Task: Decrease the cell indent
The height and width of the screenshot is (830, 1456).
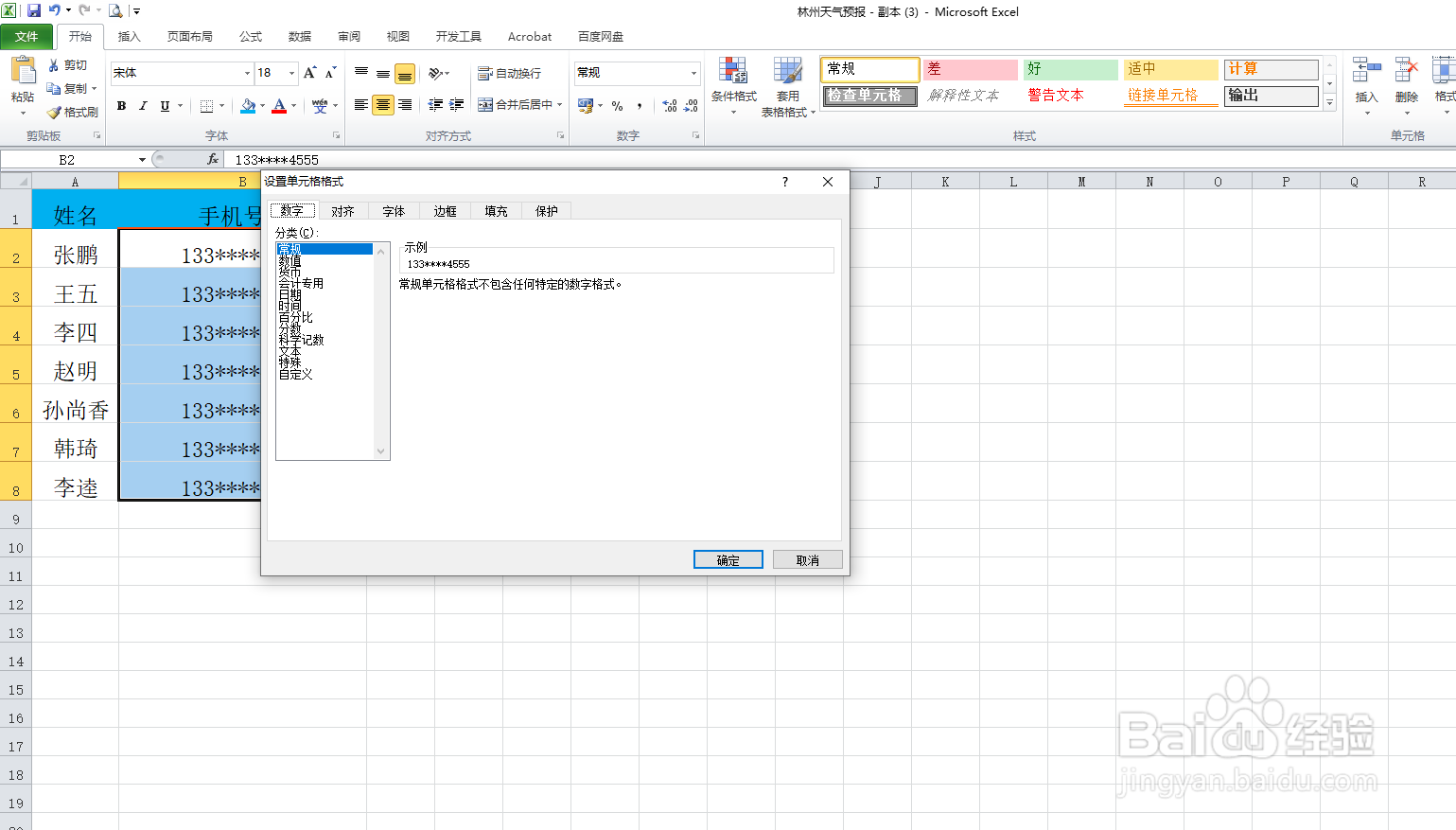Action: [435, 105]
